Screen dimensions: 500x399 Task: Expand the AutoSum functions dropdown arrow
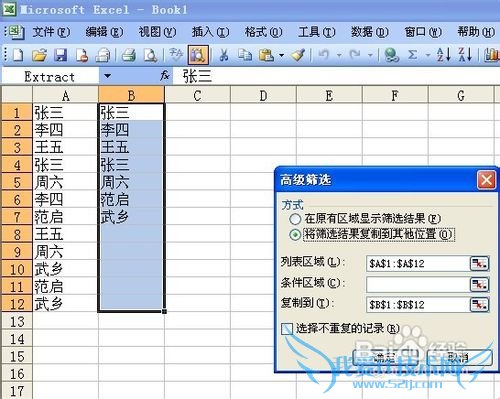428,55
